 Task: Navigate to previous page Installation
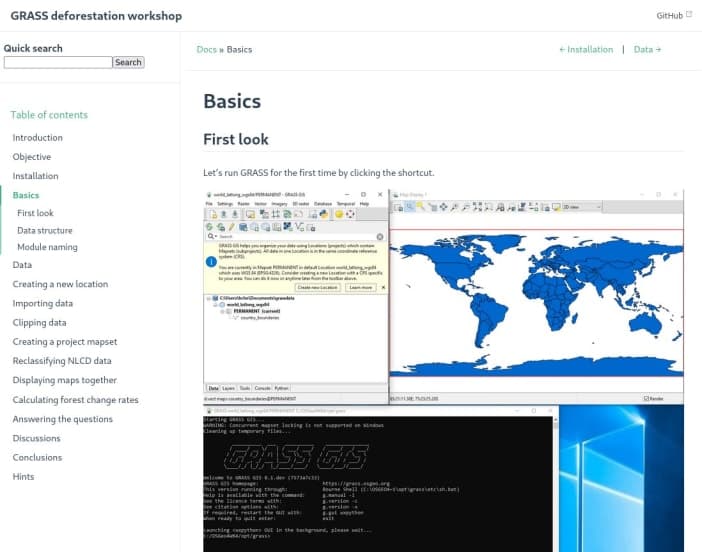coord(586,49)
